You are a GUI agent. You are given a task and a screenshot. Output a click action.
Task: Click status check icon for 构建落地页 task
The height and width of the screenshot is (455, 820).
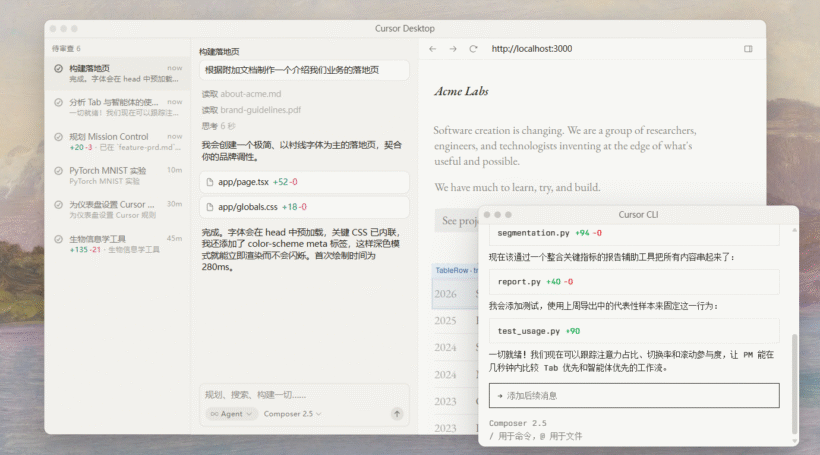pos(59,69)
